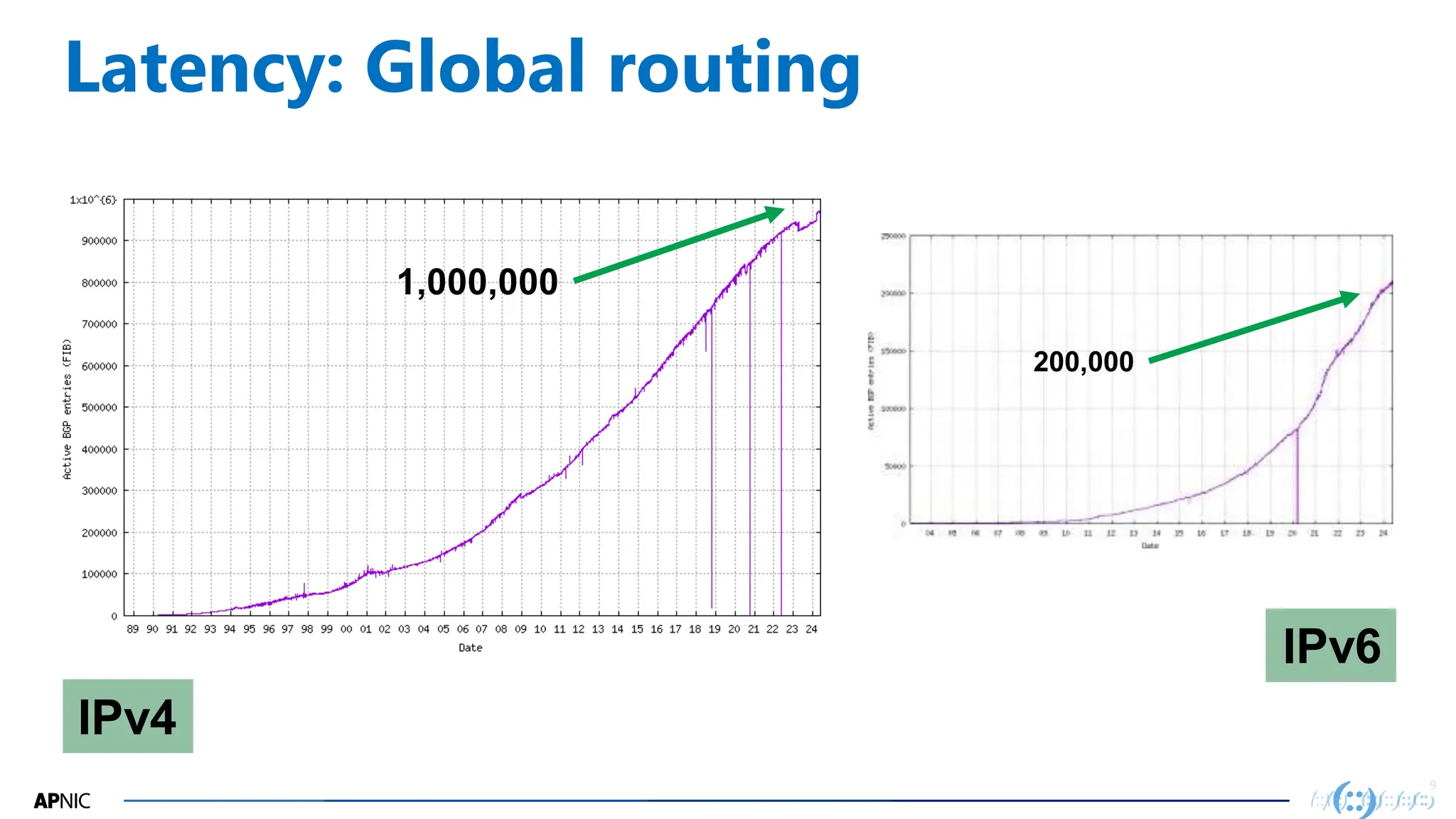The width and height of the screenshot is (1456, 819).
Task: Click the '900000' y-axis tick label
Action: pyautogui.click(x=100, y=241)
